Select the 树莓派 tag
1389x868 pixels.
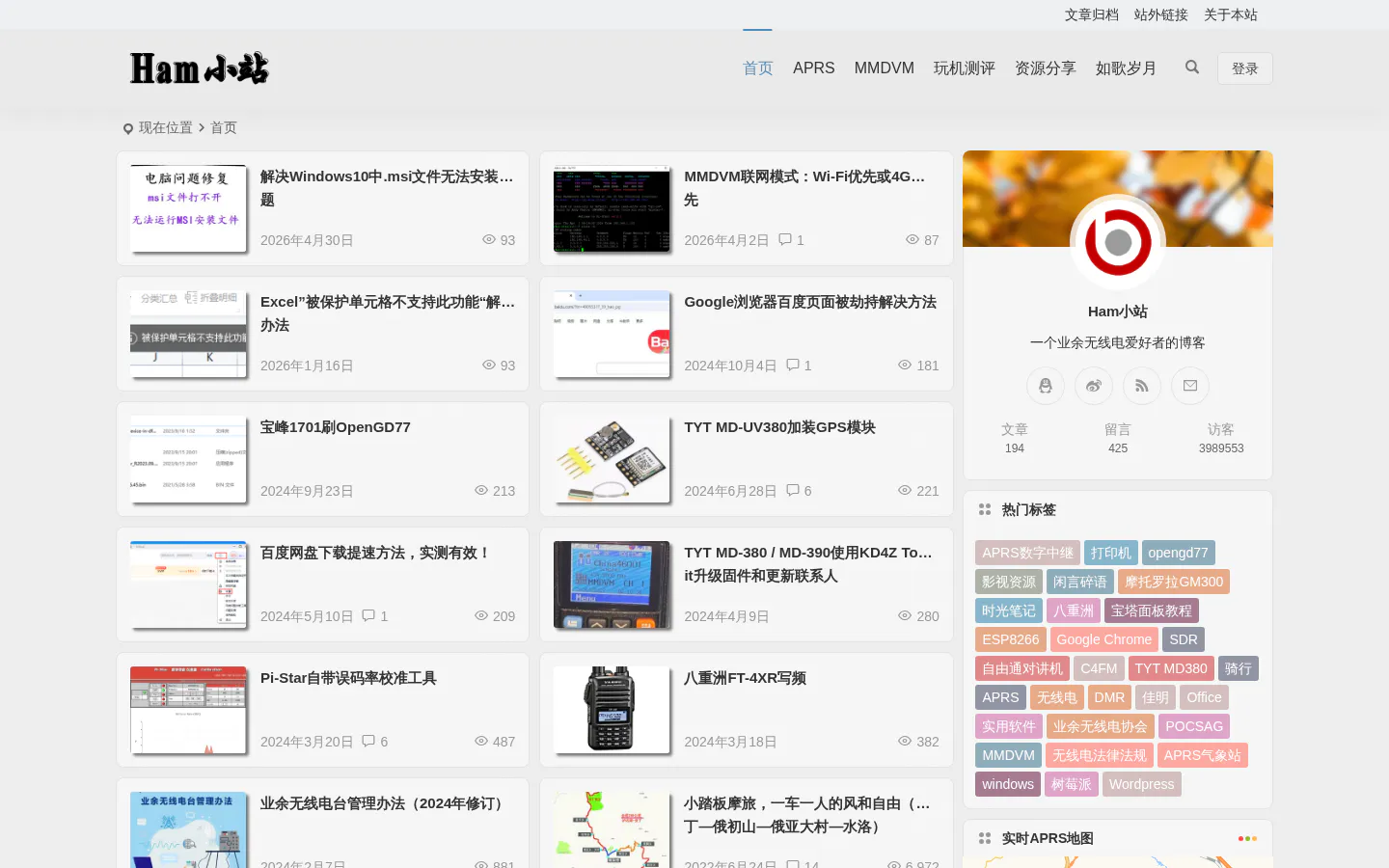point(1072,784)
